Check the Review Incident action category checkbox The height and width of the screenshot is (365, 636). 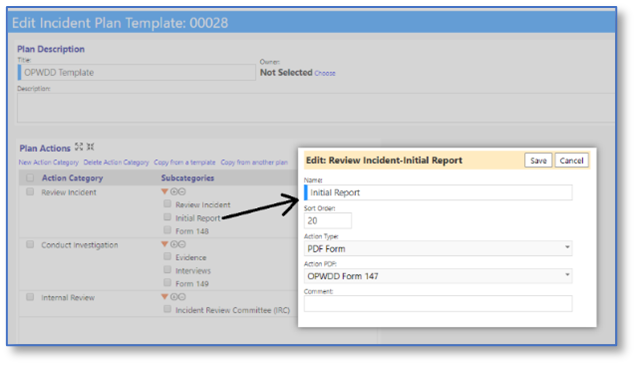coord(30,191)
